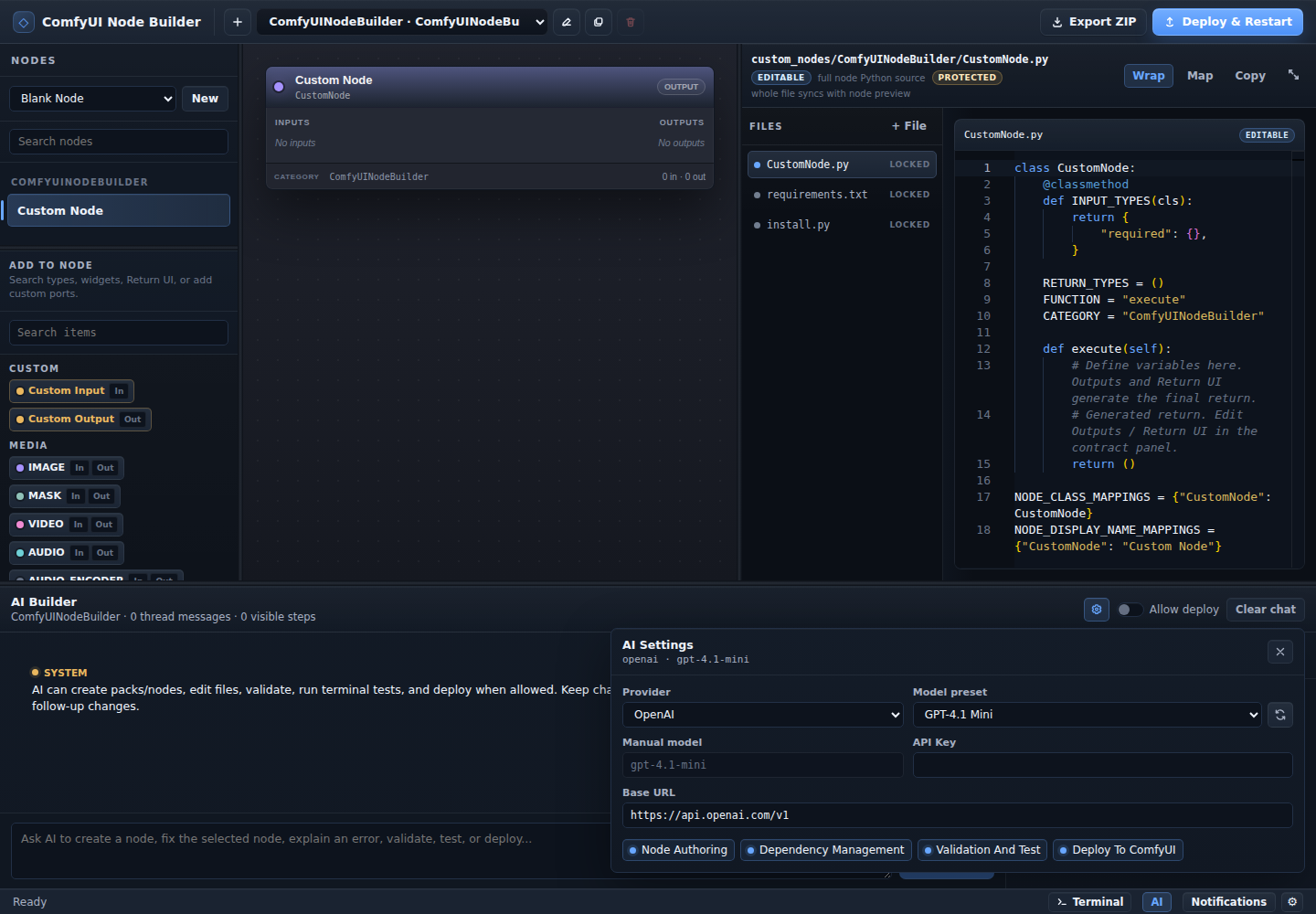Click the PROTECTED badge
1316x914 pixels.
967,78
